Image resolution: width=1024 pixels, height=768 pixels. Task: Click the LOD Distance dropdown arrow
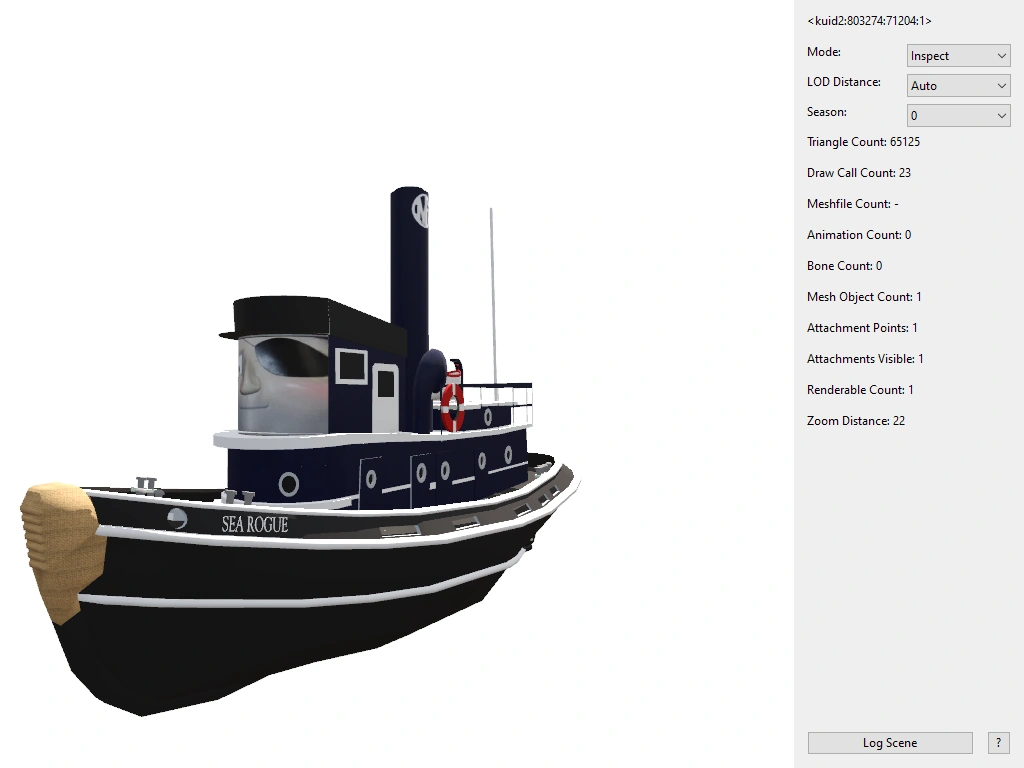click(x=1001, y=85)
